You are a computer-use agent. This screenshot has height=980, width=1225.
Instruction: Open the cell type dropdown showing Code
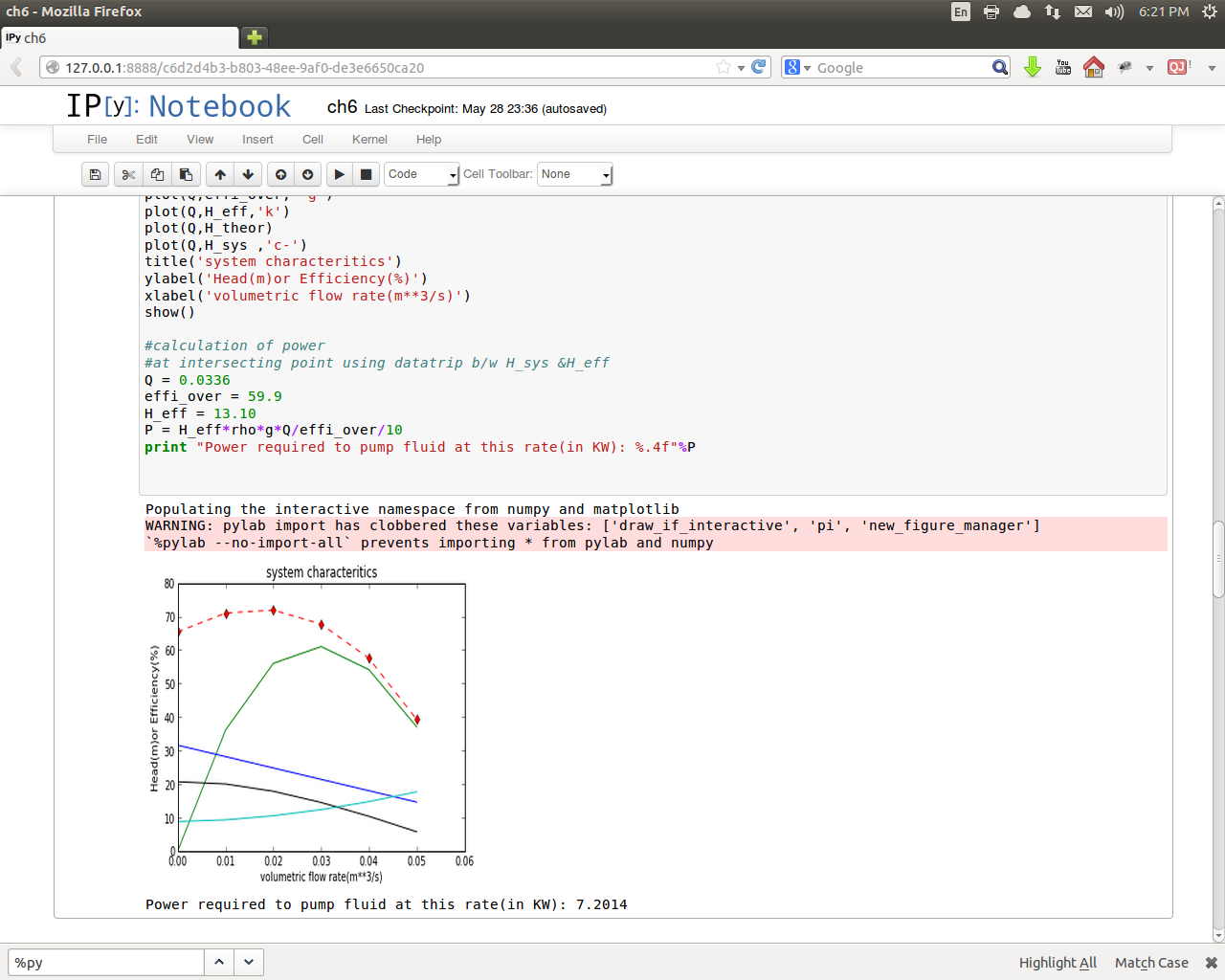(x=421, y=174)
